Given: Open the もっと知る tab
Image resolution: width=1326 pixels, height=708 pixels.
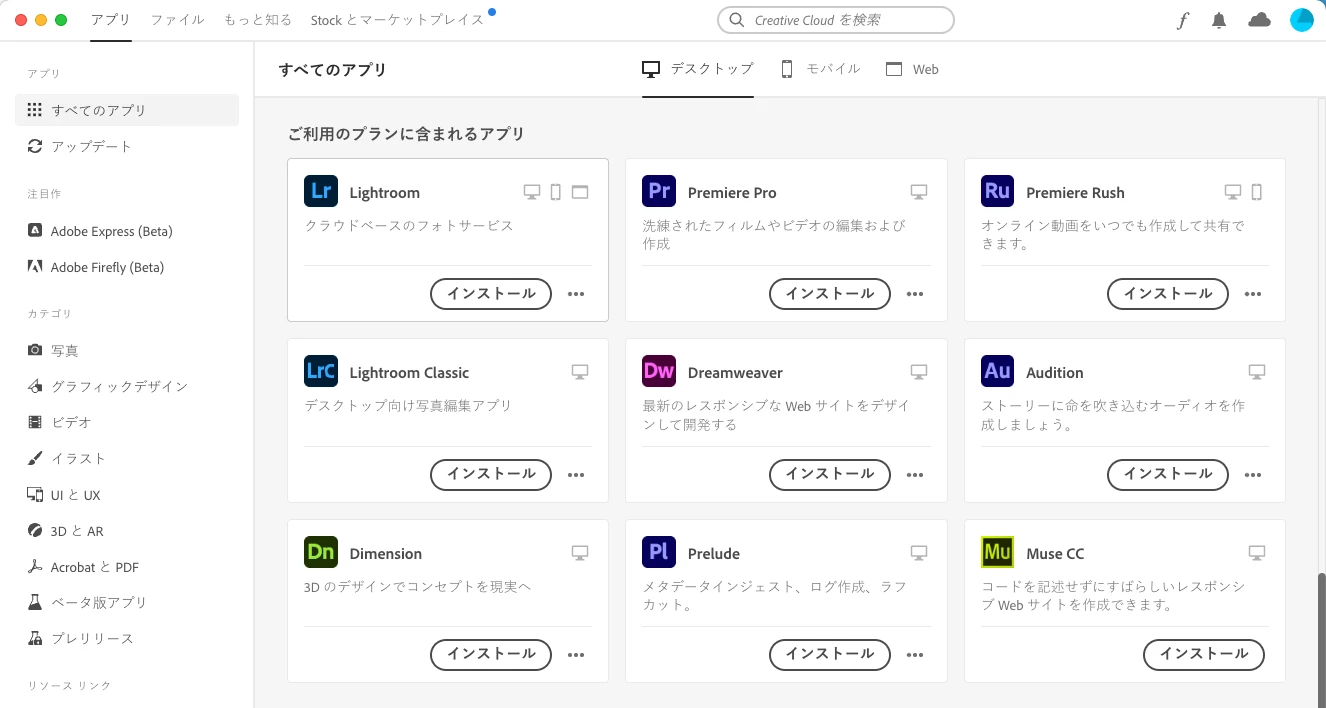Looking at the screenshot, I should [258, 20].
